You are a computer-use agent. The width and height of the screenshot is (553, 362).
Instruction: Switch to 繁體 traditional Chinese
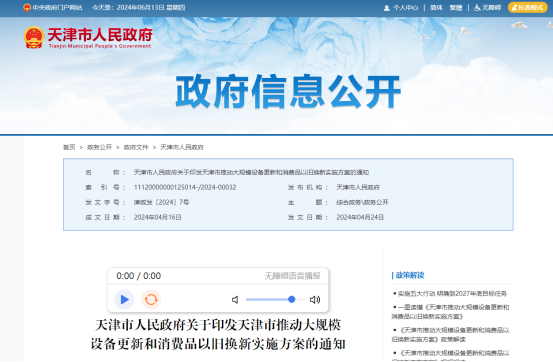(456, 8)
